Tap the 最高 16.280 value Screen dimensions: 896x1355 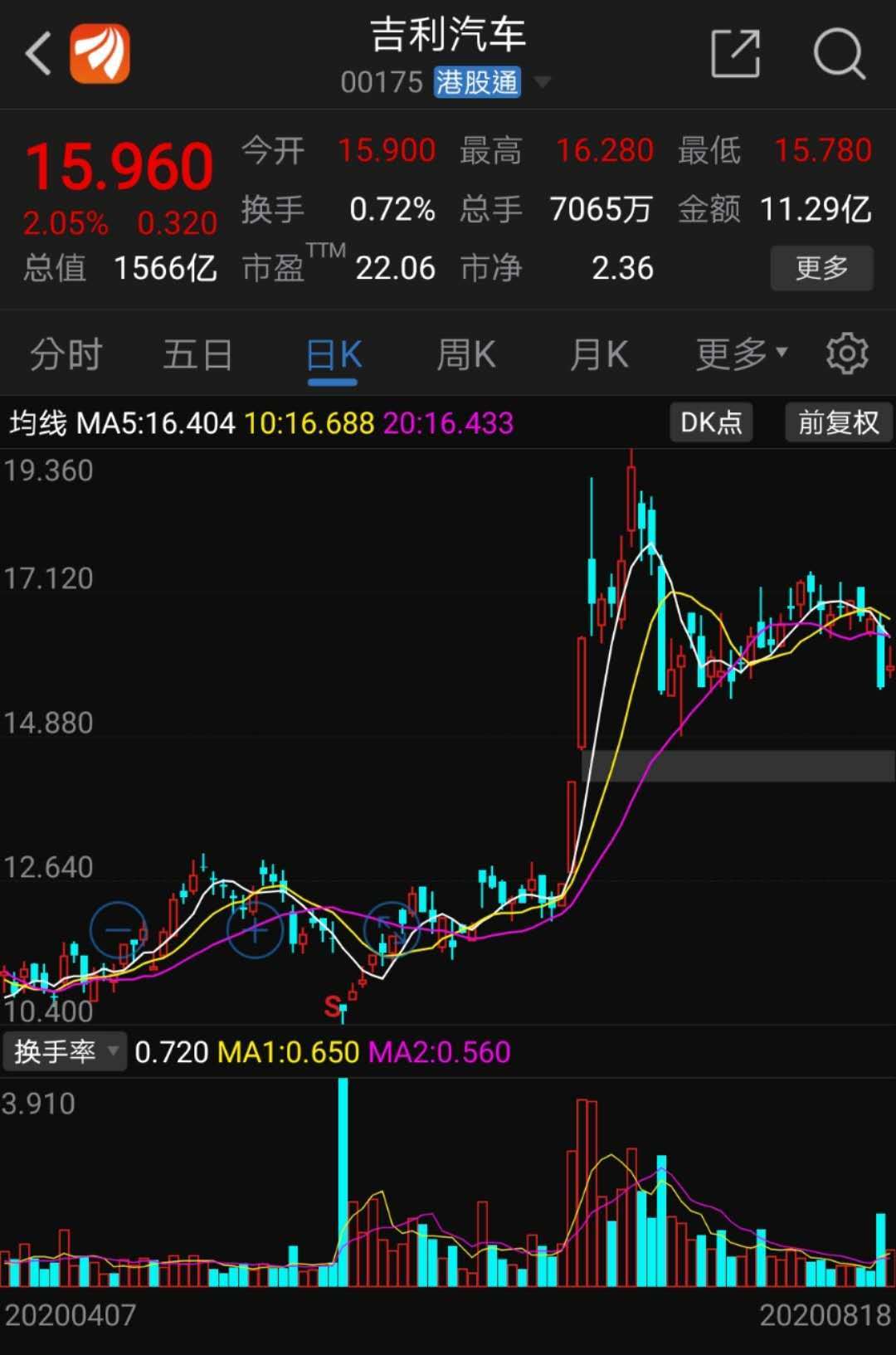click(605, 150)
